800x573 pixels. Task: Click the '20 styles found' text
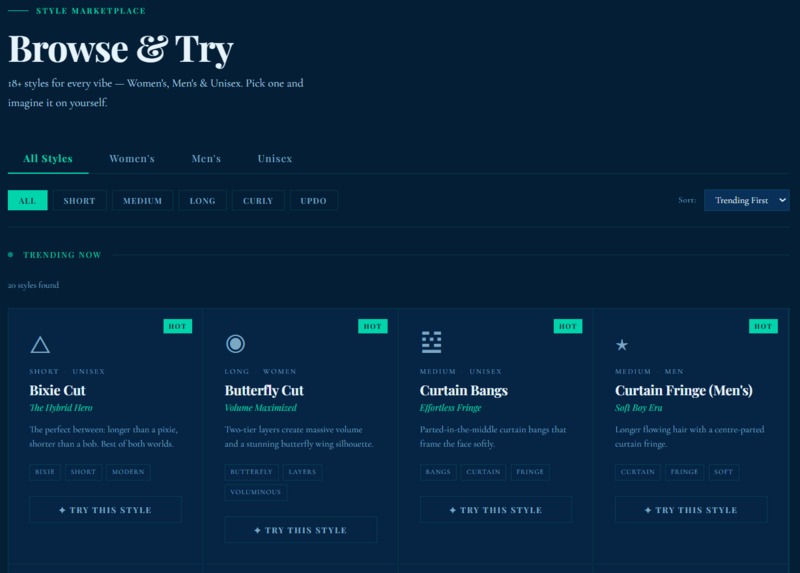(x=34, y=285)
